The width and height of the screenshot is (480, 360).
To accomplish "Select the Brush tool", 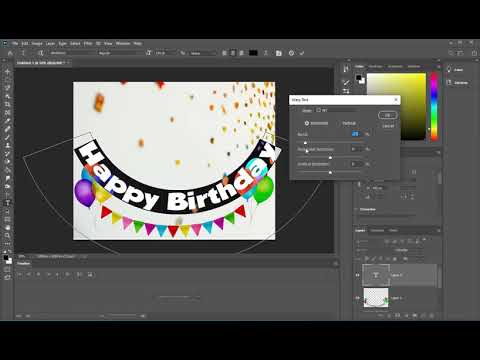I will point(7,137).
